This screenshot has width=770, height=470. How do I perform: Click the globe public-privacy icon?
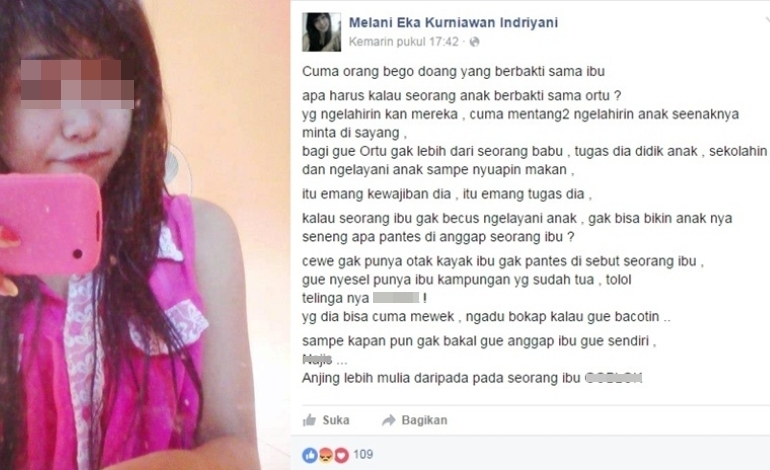point(474,42)
